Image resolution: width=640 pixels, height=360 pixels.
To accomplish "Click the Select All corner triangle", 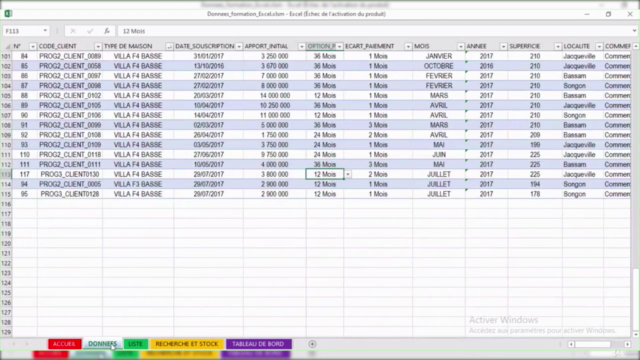I will 7,47.
